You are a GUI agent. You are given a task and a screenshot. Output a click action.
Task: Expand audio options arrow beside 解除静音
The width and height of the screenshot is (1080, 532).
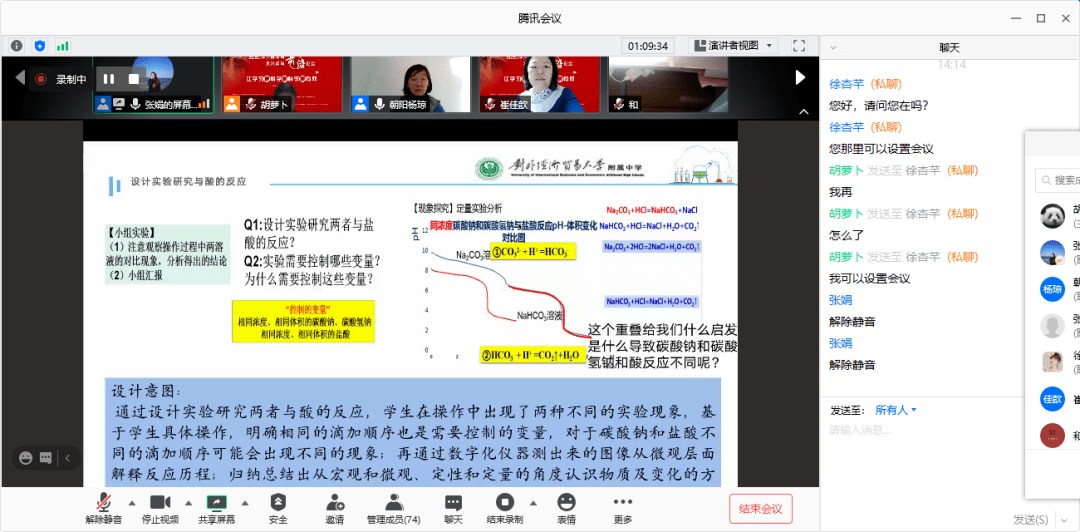[x=131, y=502]
